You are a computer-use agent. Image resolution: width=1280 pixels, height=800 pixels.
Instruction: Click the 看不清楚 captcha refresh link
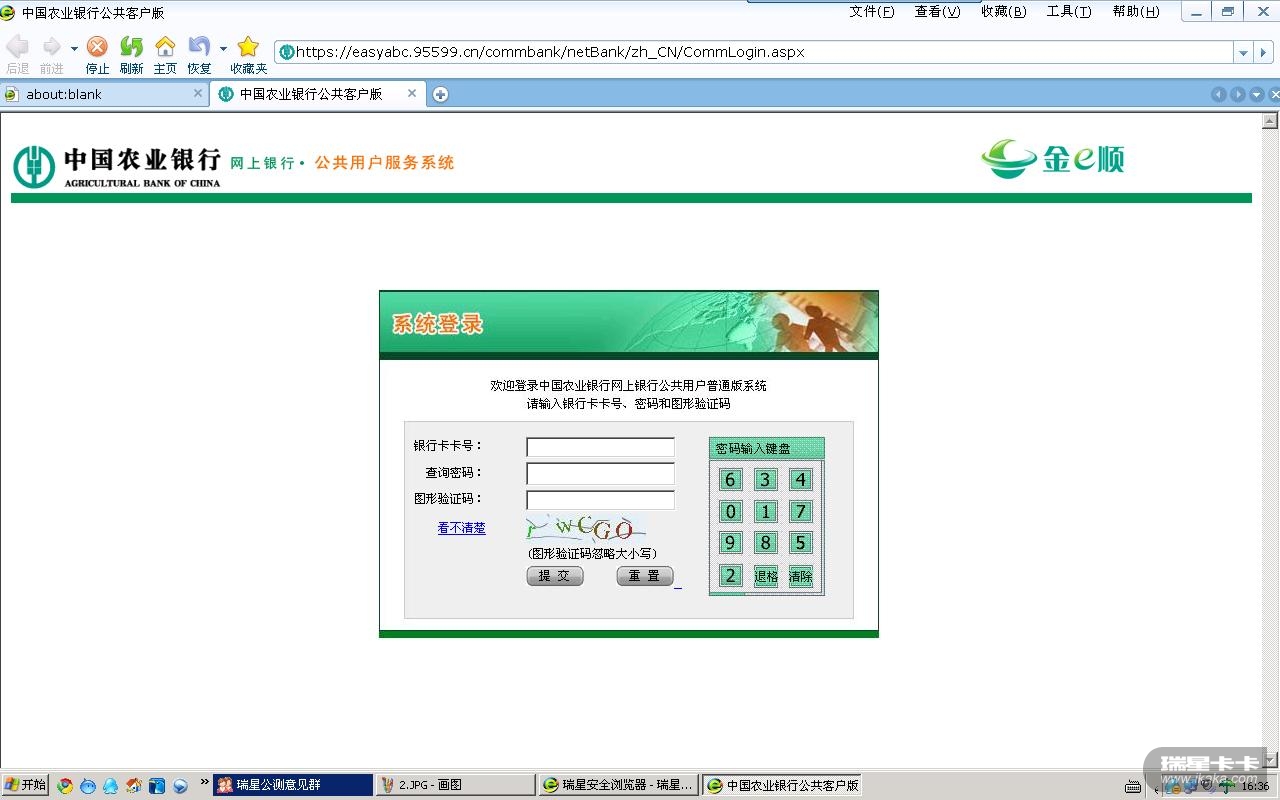[461, 528]
